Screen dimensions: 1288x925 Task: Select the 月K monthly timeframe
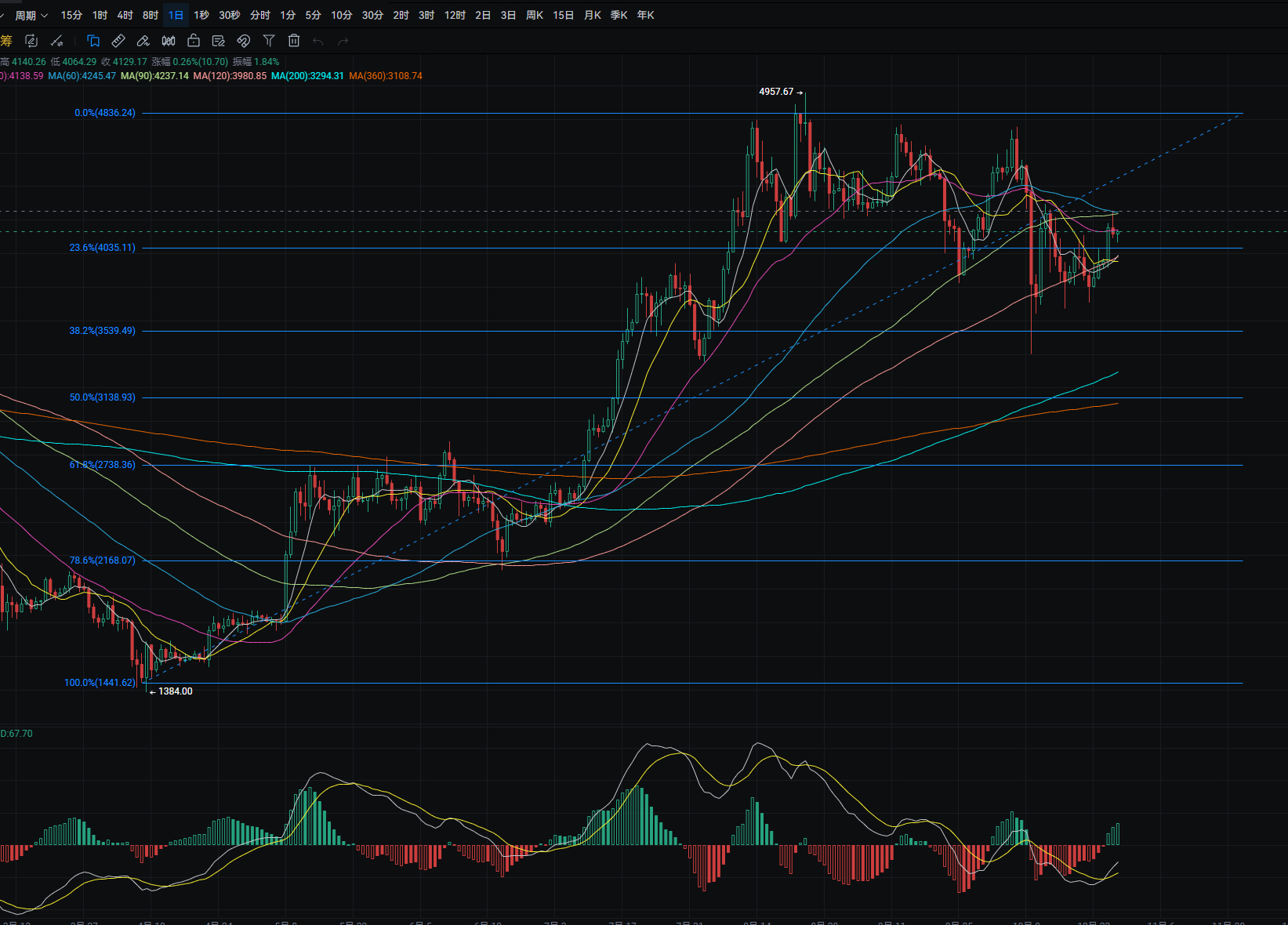pos(593,15)
